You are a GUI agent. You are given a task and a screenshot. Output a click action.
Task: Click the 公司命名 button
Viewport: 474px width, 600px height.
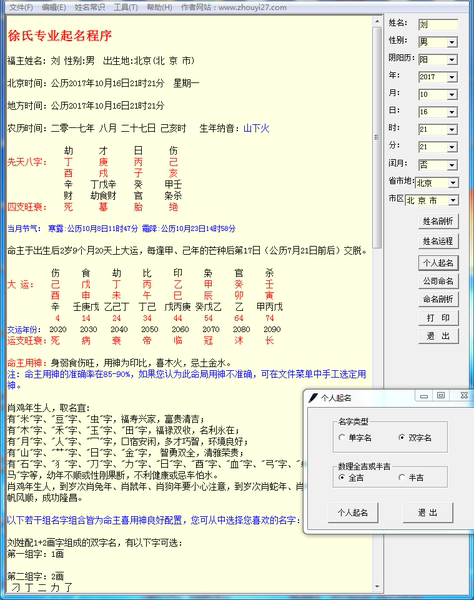pyautogui.click(x=438, y=281)
